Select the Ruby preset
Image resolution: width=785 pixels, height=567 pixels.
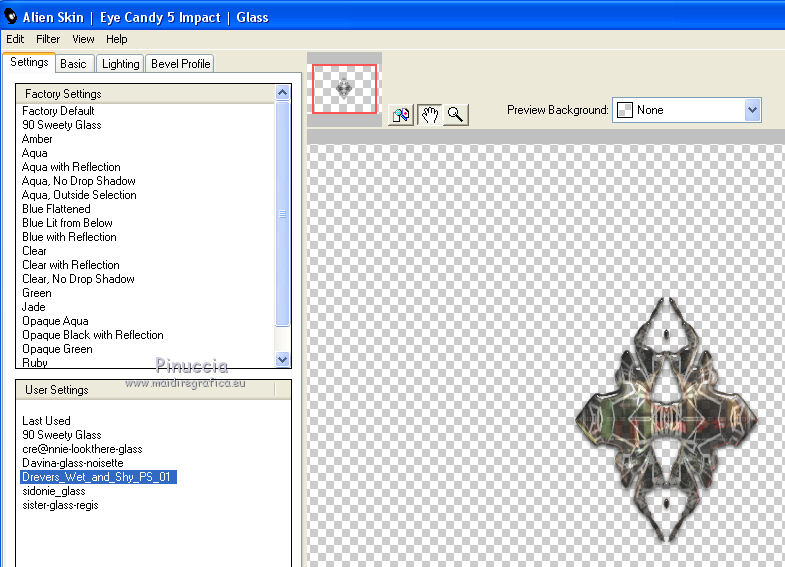[x=35, y=362]
